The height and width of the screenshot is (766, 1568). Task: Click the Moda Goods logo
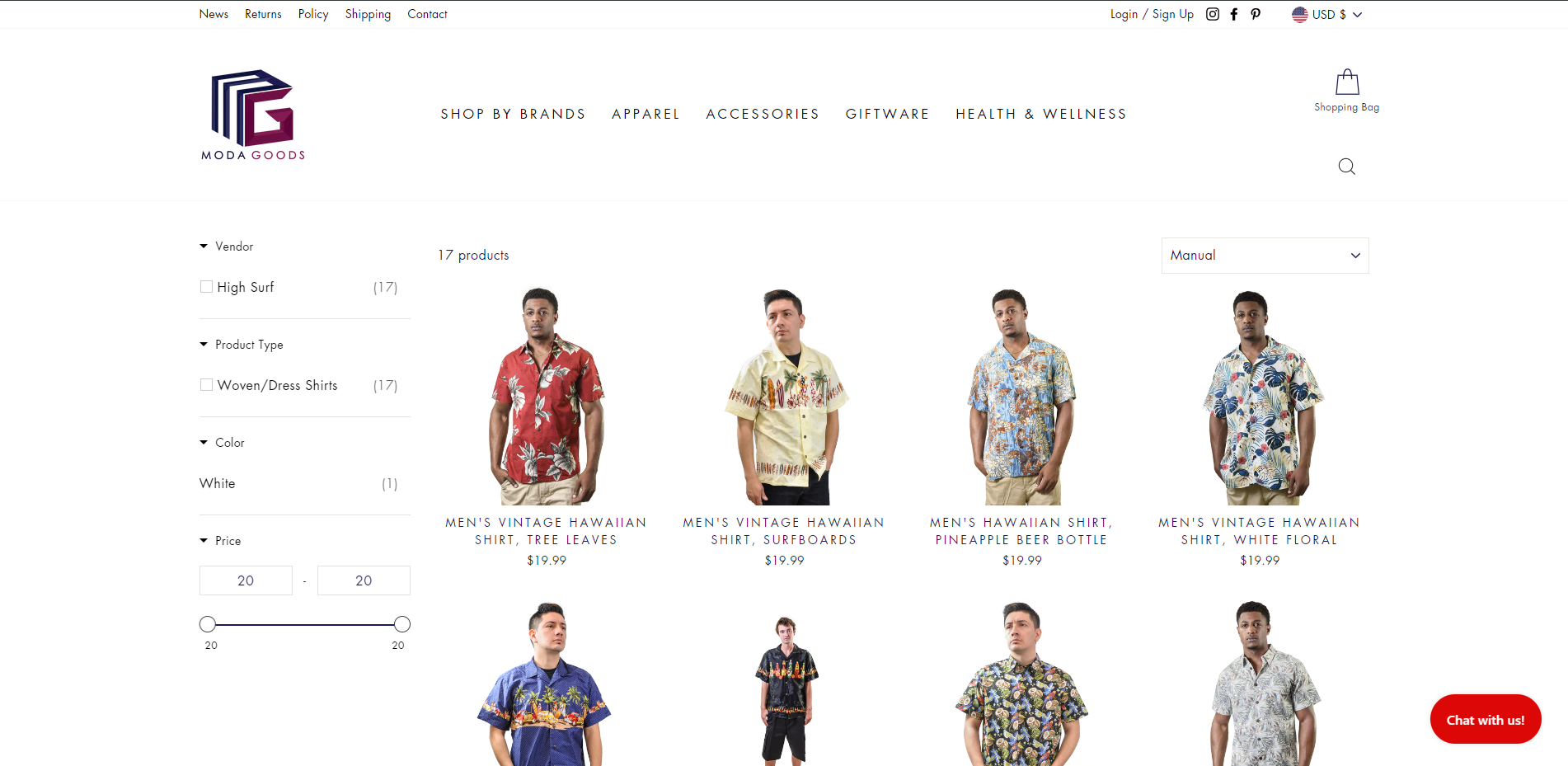[253, 115]
